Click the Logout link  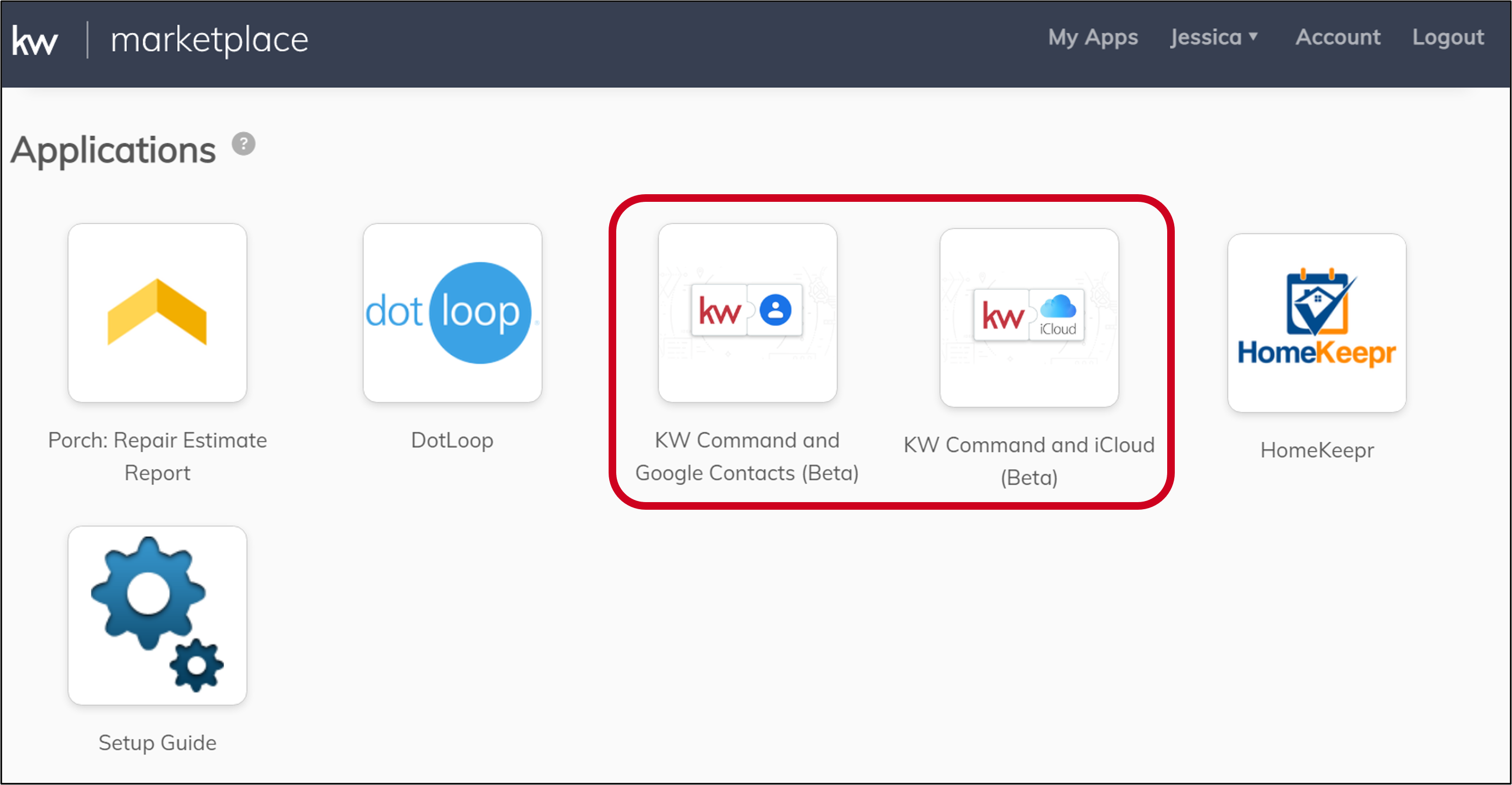click(x=1447, y=37)
